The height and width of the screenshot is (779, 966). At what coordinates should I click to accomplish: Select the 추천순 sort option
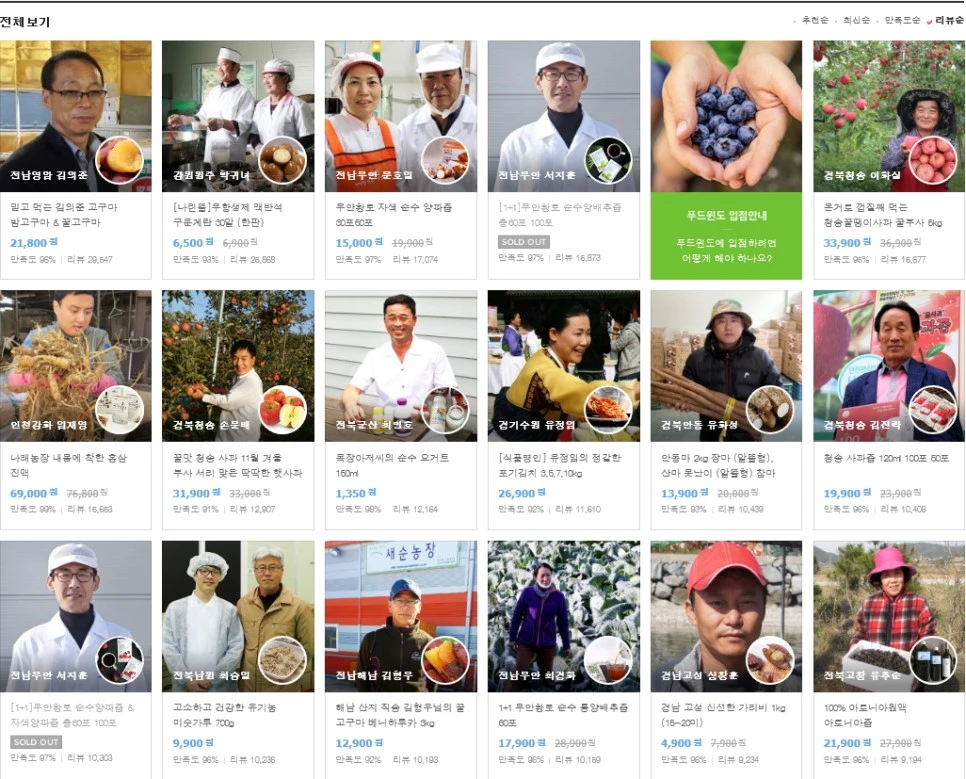(815, 20)
